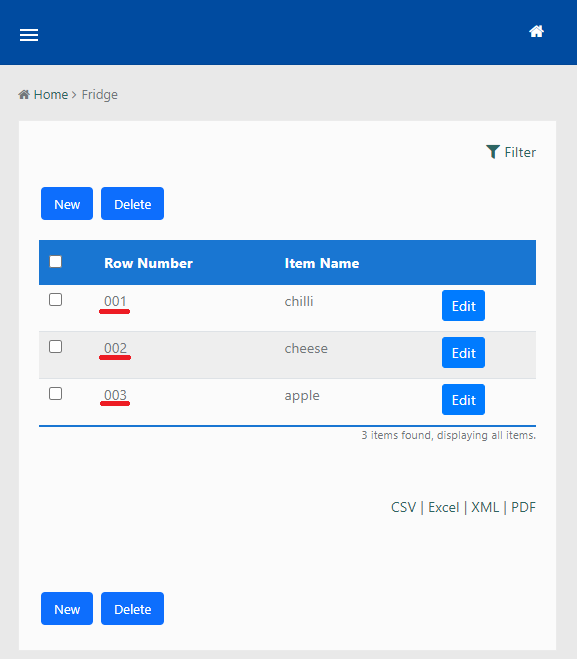This screenshot has height=659, width=577.
Task: Sort by Row Number column header
Action: coord(148,263)
